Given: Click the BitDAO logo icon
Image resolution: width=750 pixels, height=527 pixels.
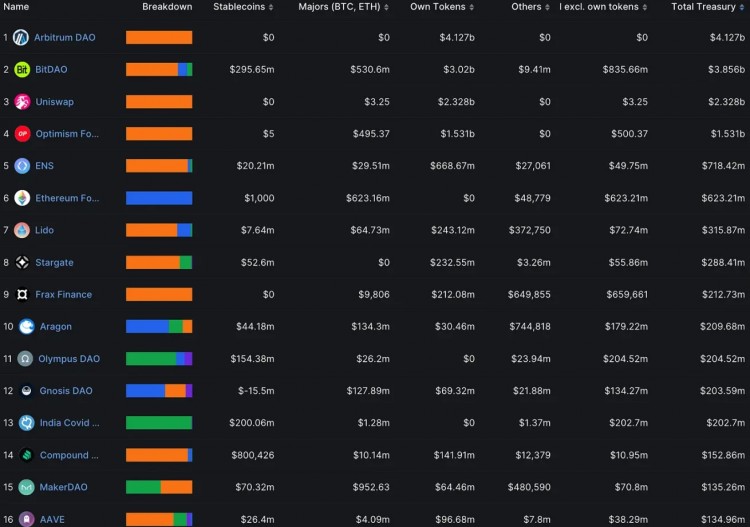Looking at the screenshot, I should pyautogui.click(x=22, y=70).
